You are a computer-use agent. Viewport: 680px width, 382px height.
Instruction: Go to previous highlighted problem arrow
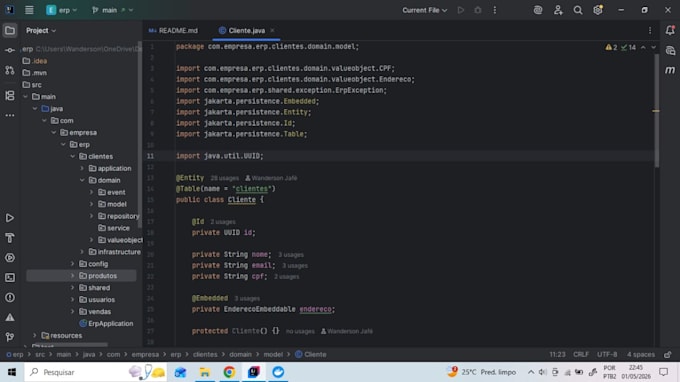tap(643, 47)
